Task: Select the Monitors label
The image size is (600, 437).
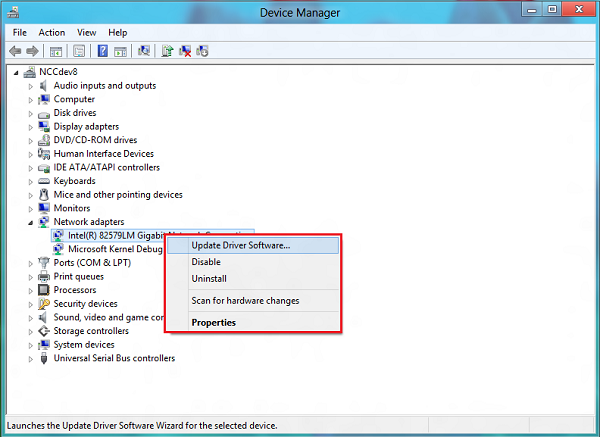Action: (72, 208)
